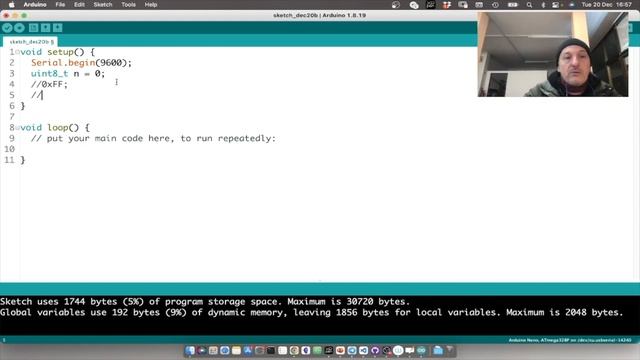Open the Tools menu
Viewport: 640px width, 360px height.
click(128, 4)
